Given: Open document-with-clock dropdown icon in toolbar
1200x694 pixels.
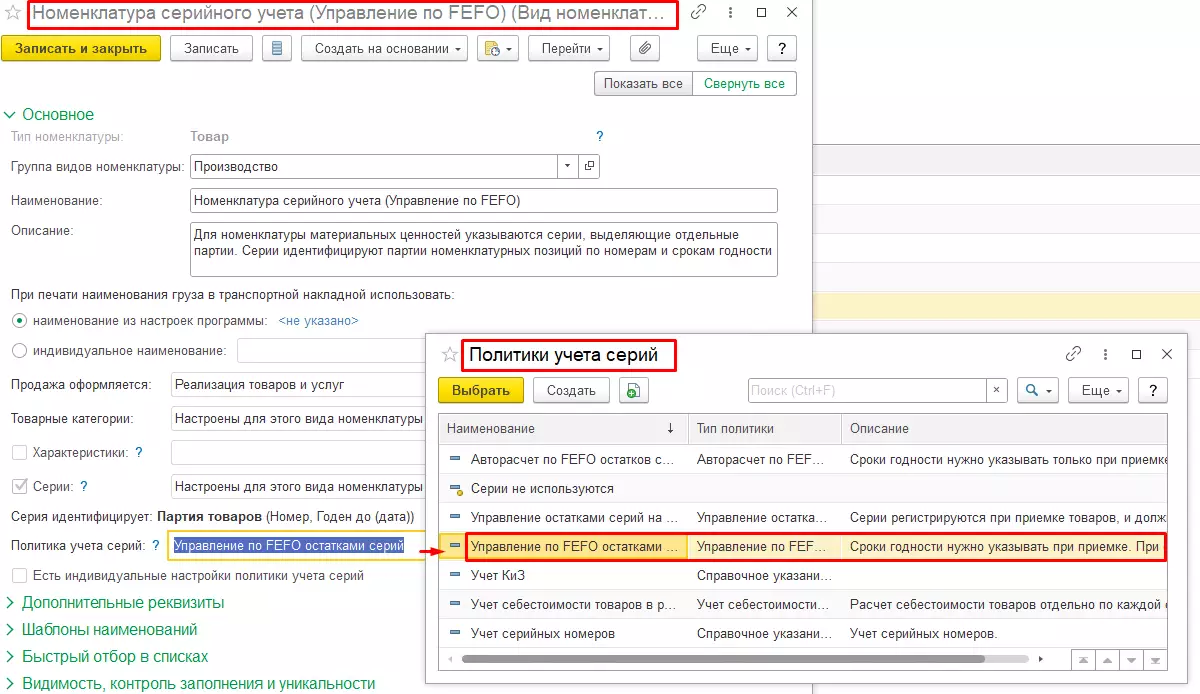Looking at the screenshot, I should coord(497,48).
